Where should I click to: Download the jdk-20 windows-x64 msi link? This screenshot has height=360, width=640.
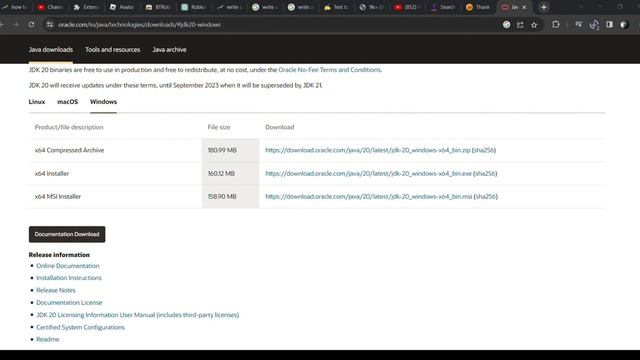tap(369, 196)
